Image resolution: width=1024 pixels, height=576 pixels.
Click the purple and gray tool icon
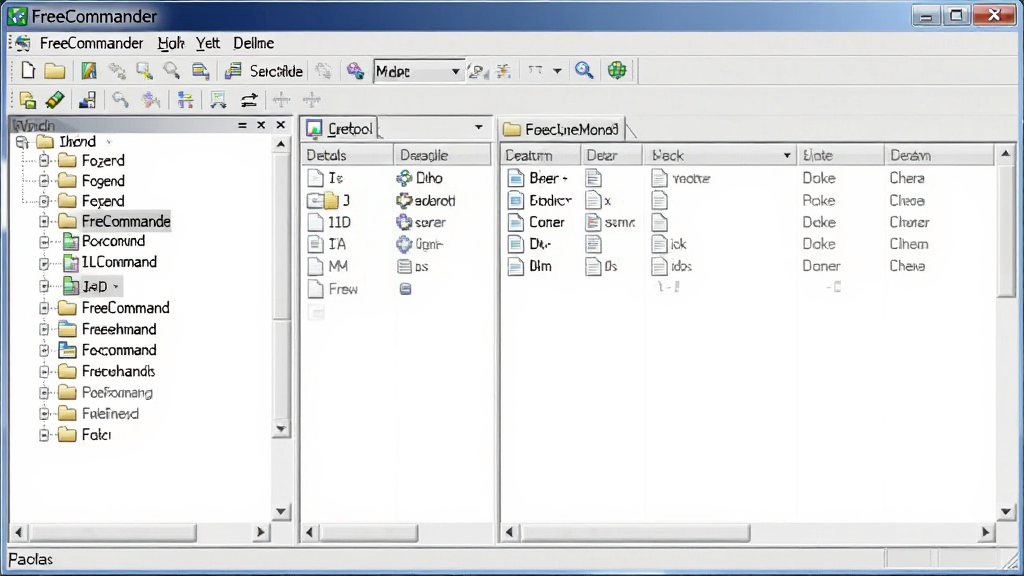[x=151, y=100]
